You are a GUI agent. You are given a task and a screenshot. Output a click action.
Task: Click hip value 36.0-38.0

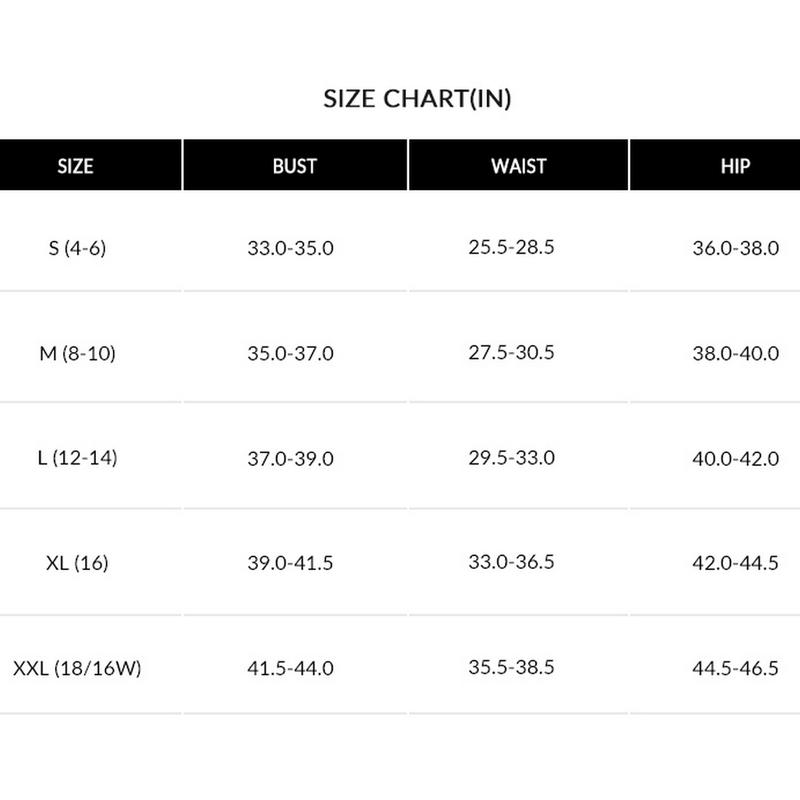pyautogui.click(x=735, y=248)
